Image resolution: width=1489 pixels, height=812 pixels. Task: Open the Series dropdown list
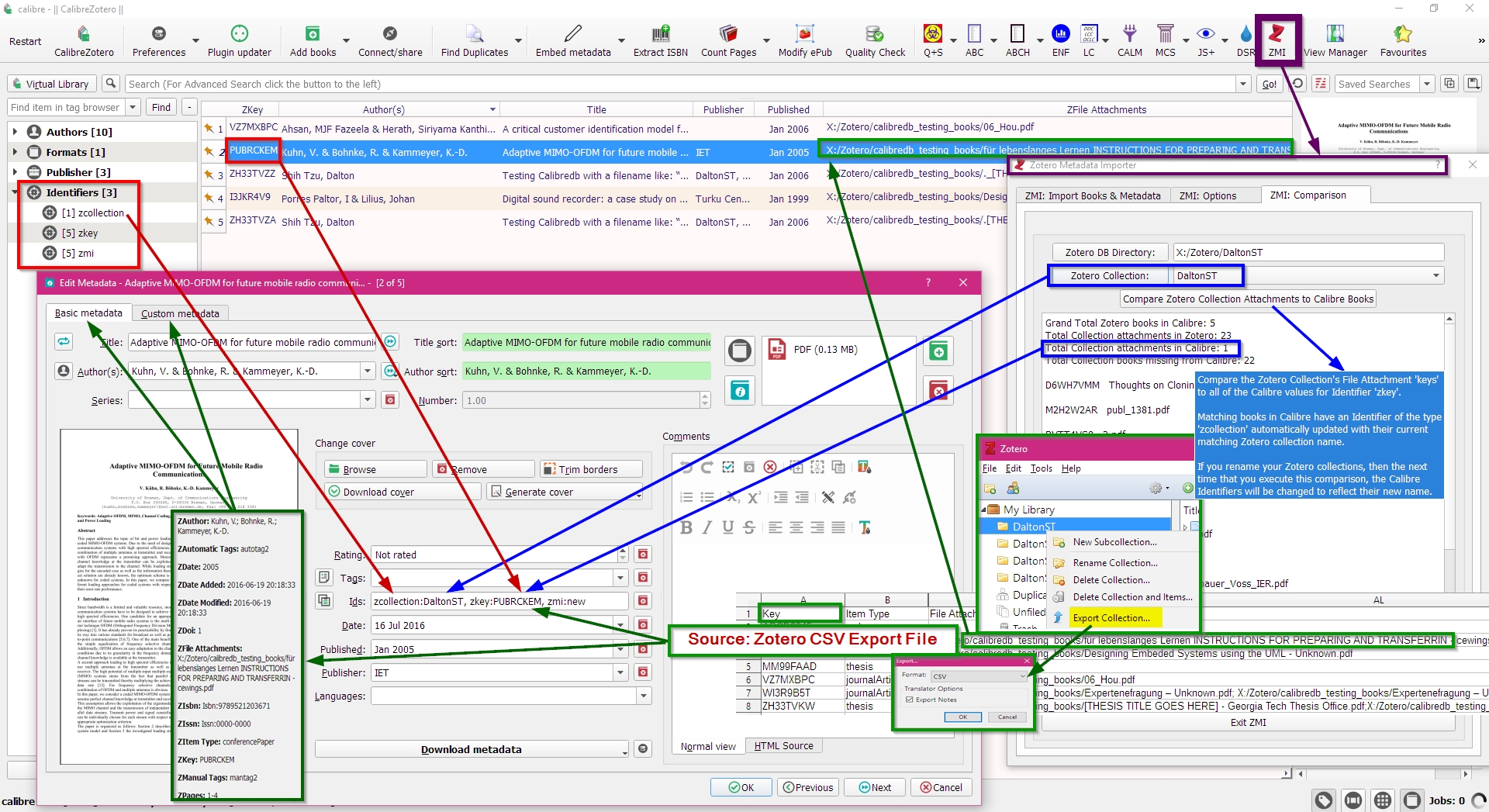[x=368, y=400]
